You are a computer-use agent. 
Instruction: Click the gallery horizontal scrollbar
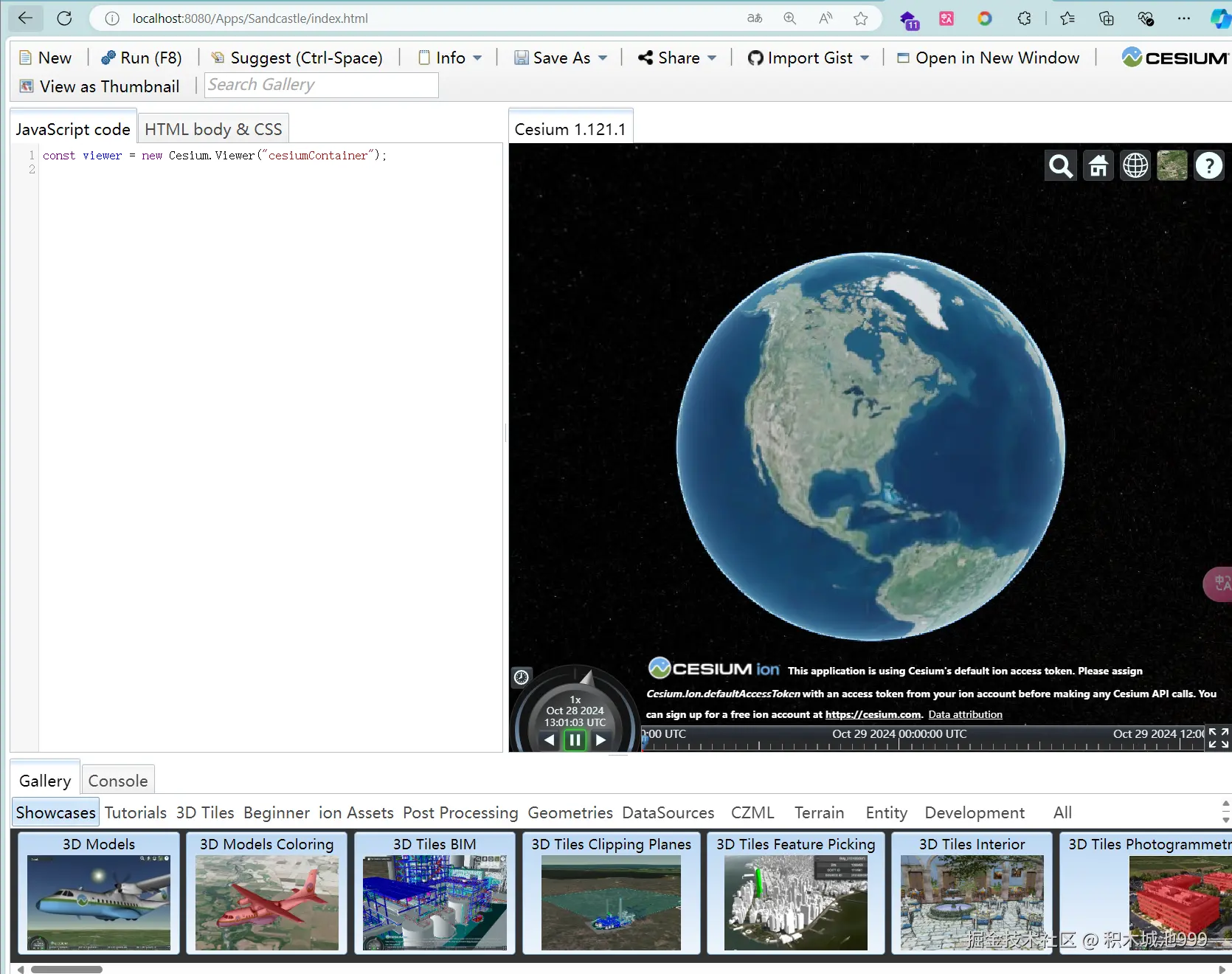[66, 969]
